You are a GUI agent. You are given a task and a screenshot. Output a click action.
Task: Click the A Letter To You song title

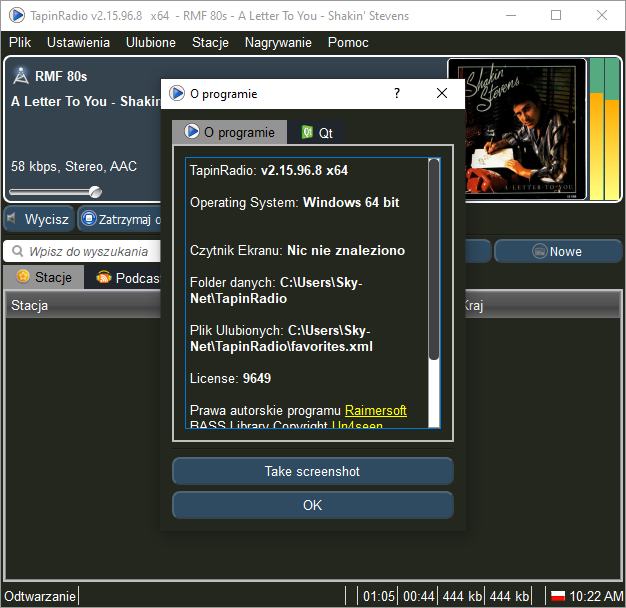click(85, 101)
